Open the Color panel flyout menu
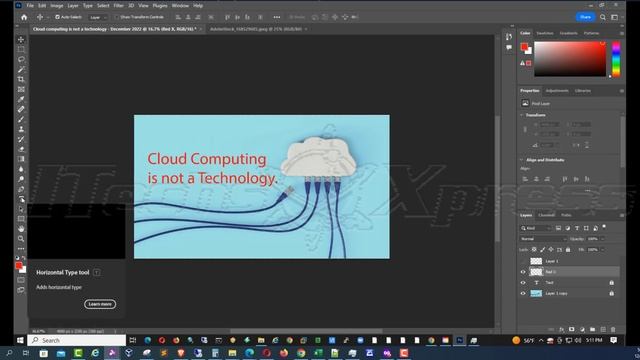Viewport: 640px width, 360px height. (x=621, y=33)
